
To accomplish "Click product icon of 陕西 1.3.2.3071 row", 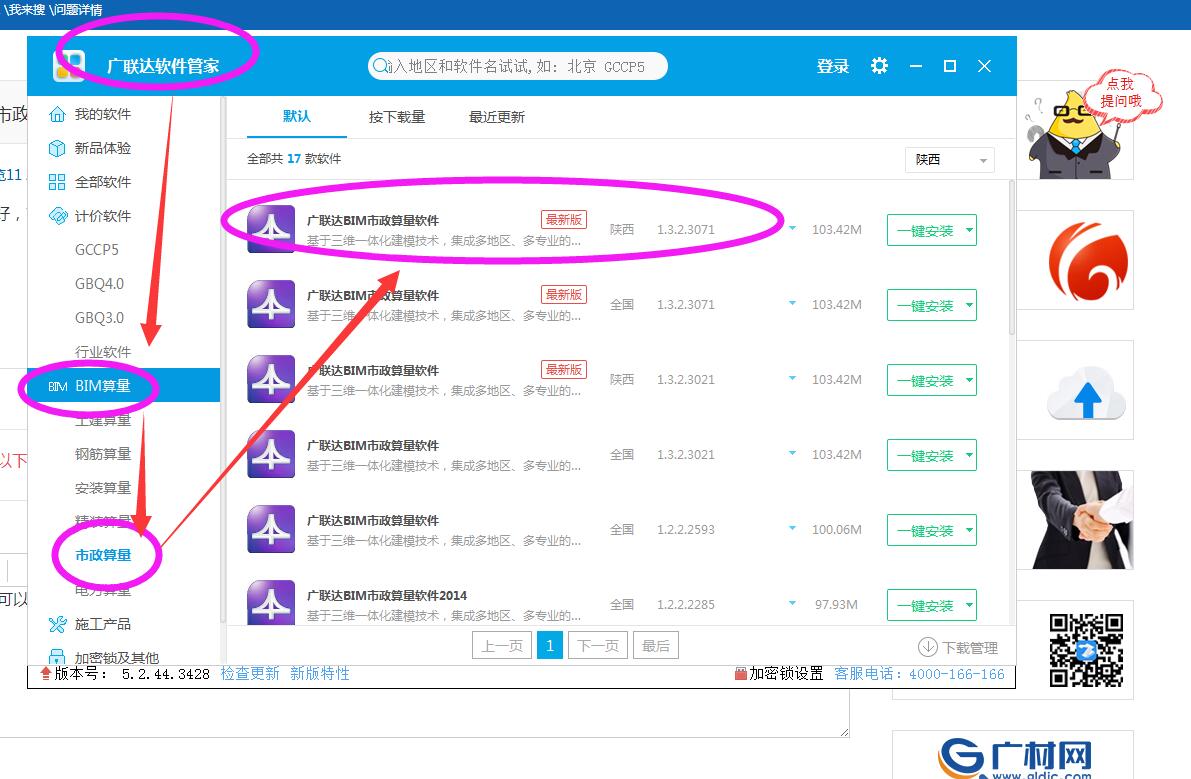I will pos(271,229).
